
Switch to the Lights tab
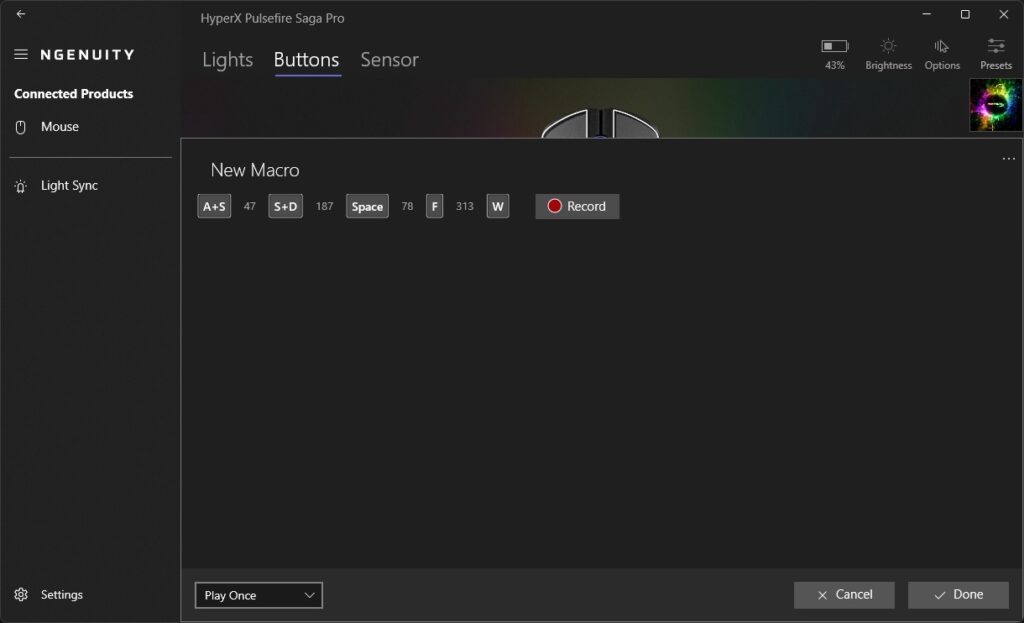click(227, 60)
